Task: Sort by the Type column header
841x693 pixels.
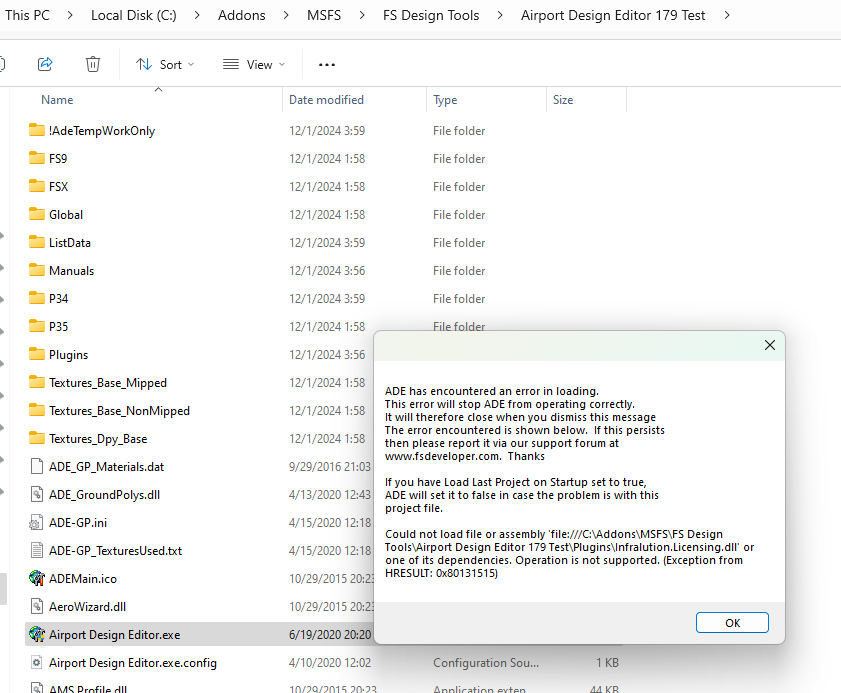Action: pos(445,100)
